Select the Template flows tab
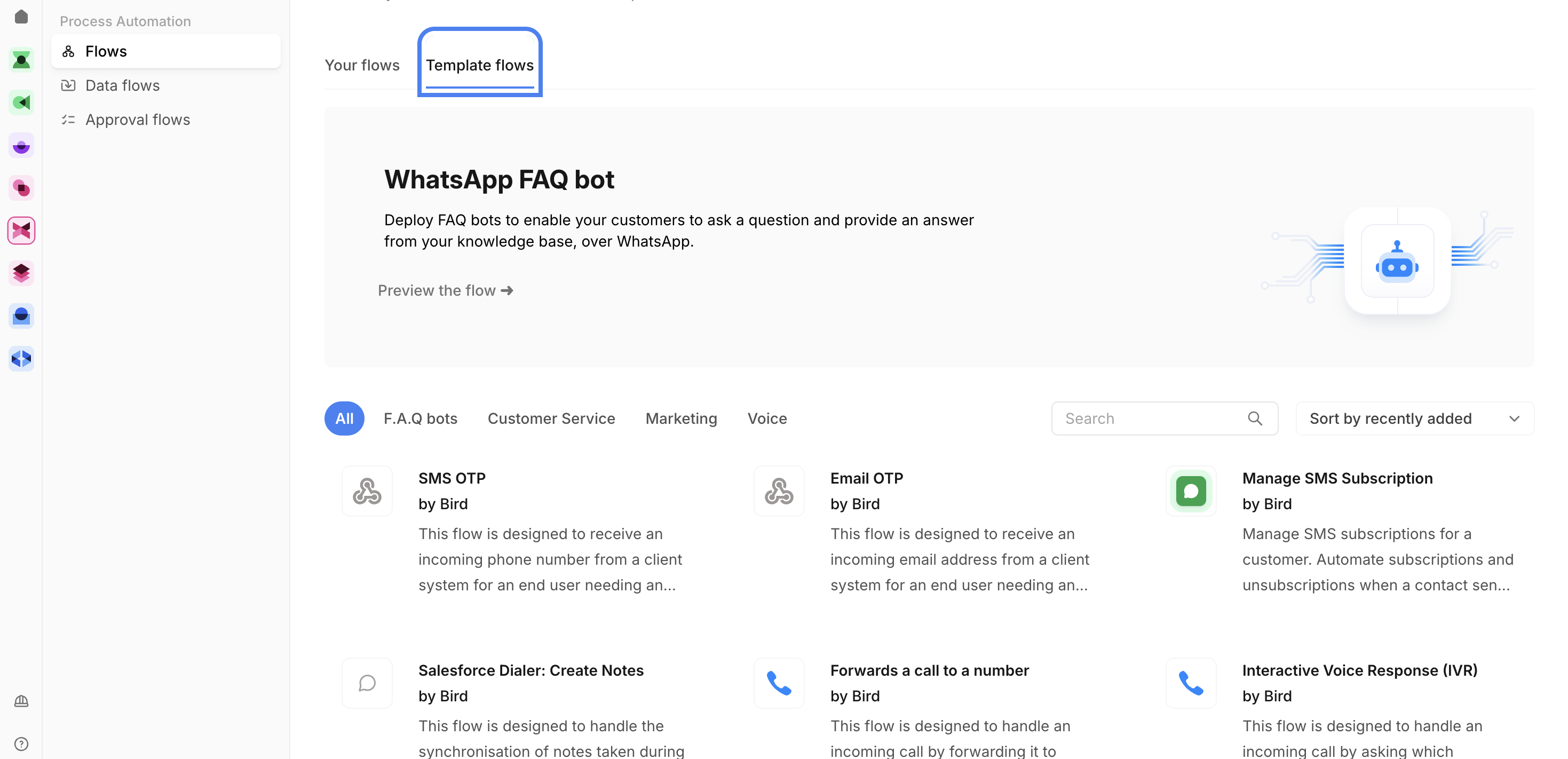The width and height of the screenshot is (1568, 759). (480, 65)
